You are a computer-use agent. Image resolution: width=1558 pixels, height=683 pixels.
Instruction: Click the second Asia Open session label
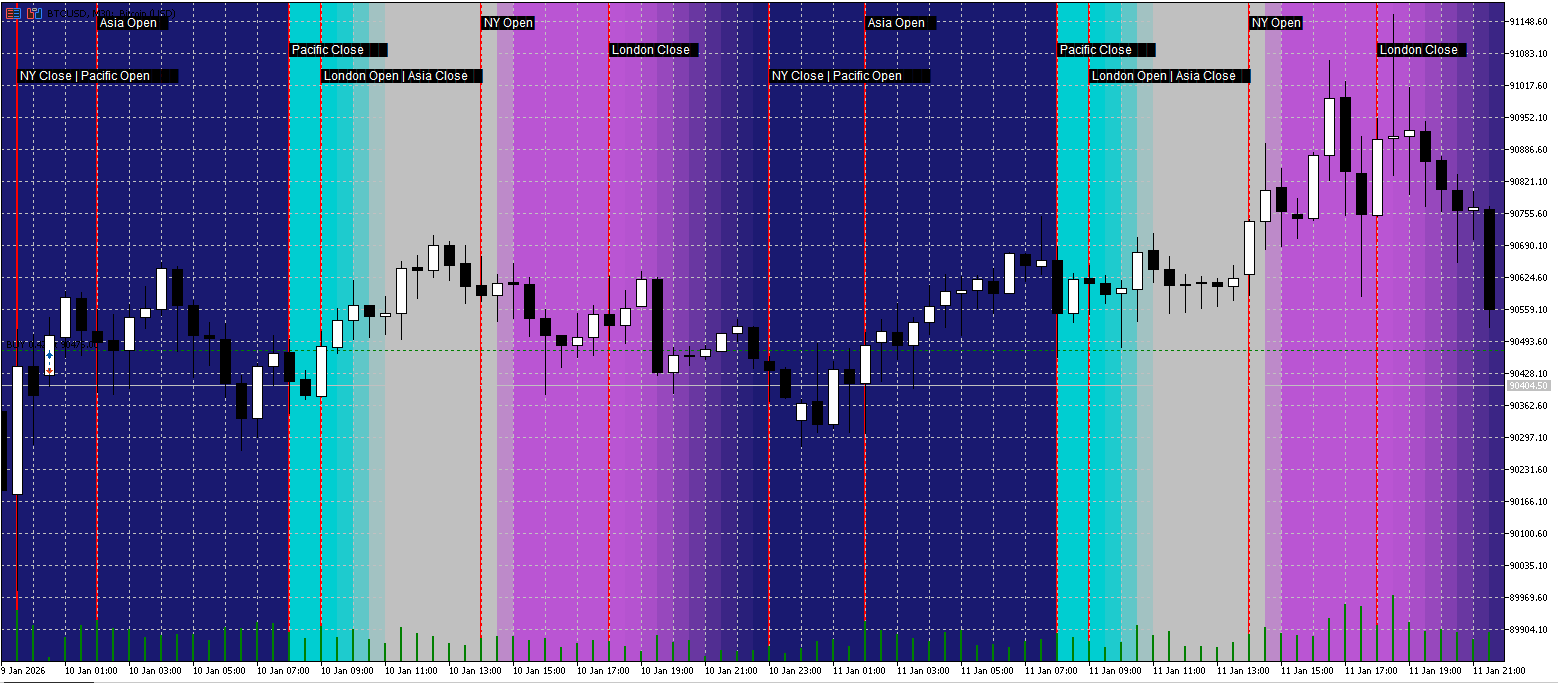tap(898, 22)
